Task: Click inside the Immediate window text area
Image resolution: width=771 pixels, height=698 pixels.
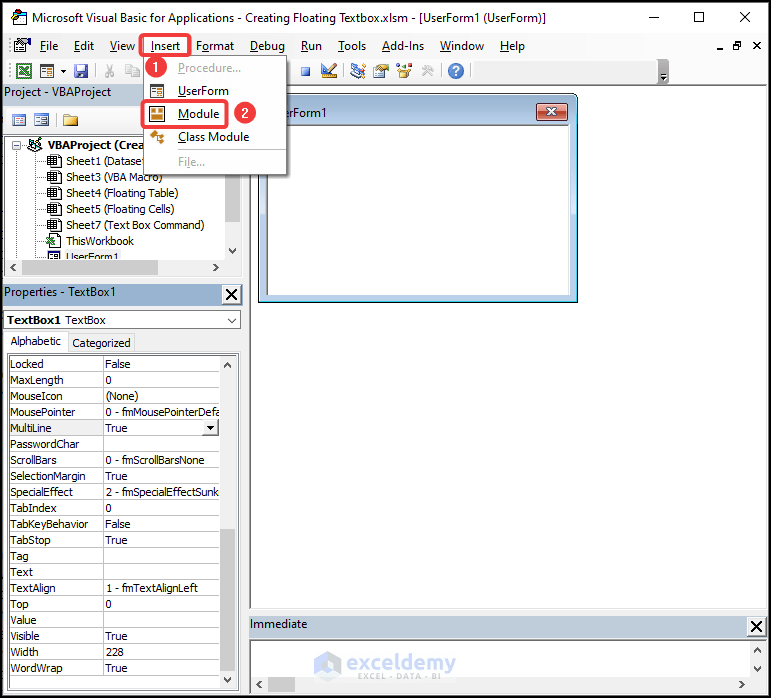Action: pos(499,657)
